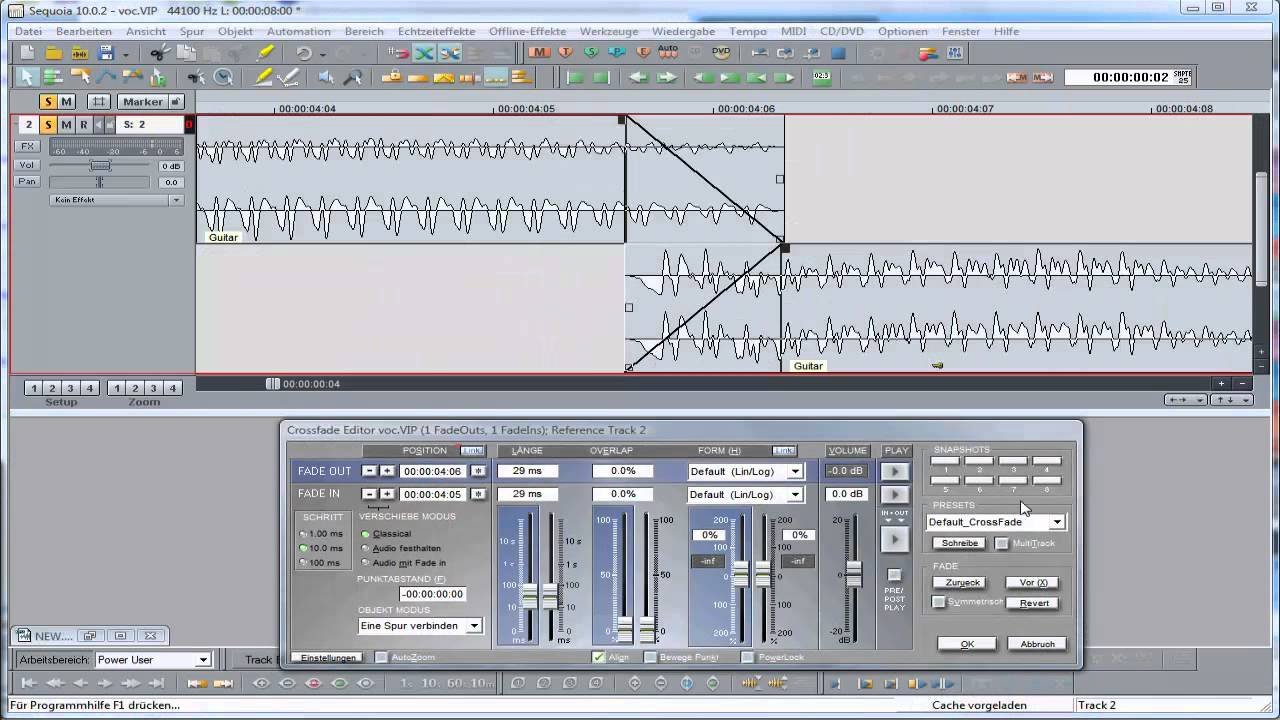The image size is (1280, 720).
Task: Select the magnifier zoom tool
Action: click(x=354, y=75)
